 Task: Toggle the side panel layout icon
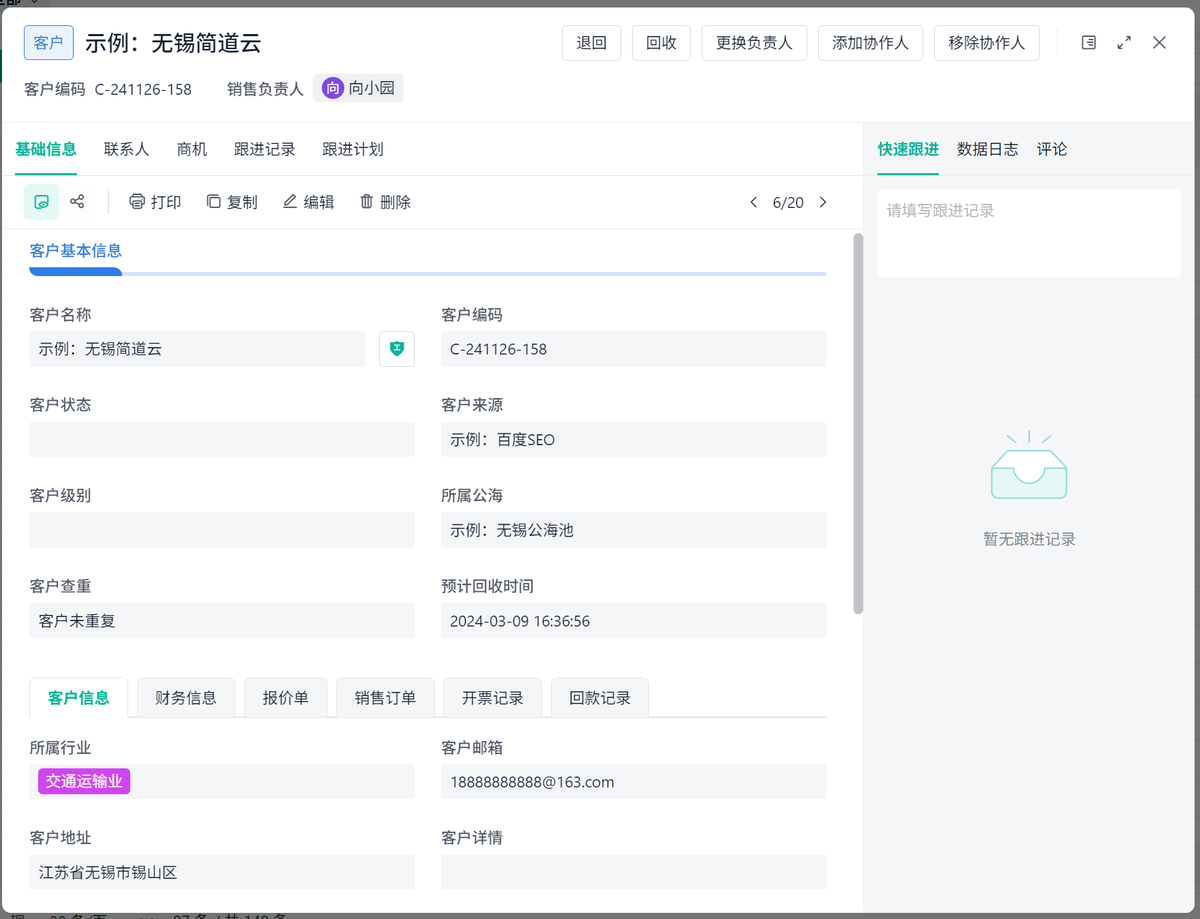point(1089,43)
